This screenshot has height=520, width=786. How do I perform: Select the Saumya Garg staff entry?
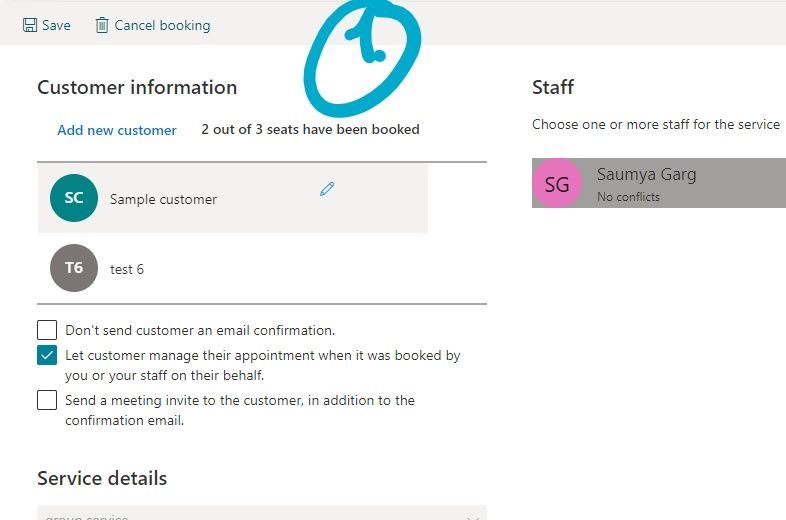pyautogui.click(x=659, y=183)
